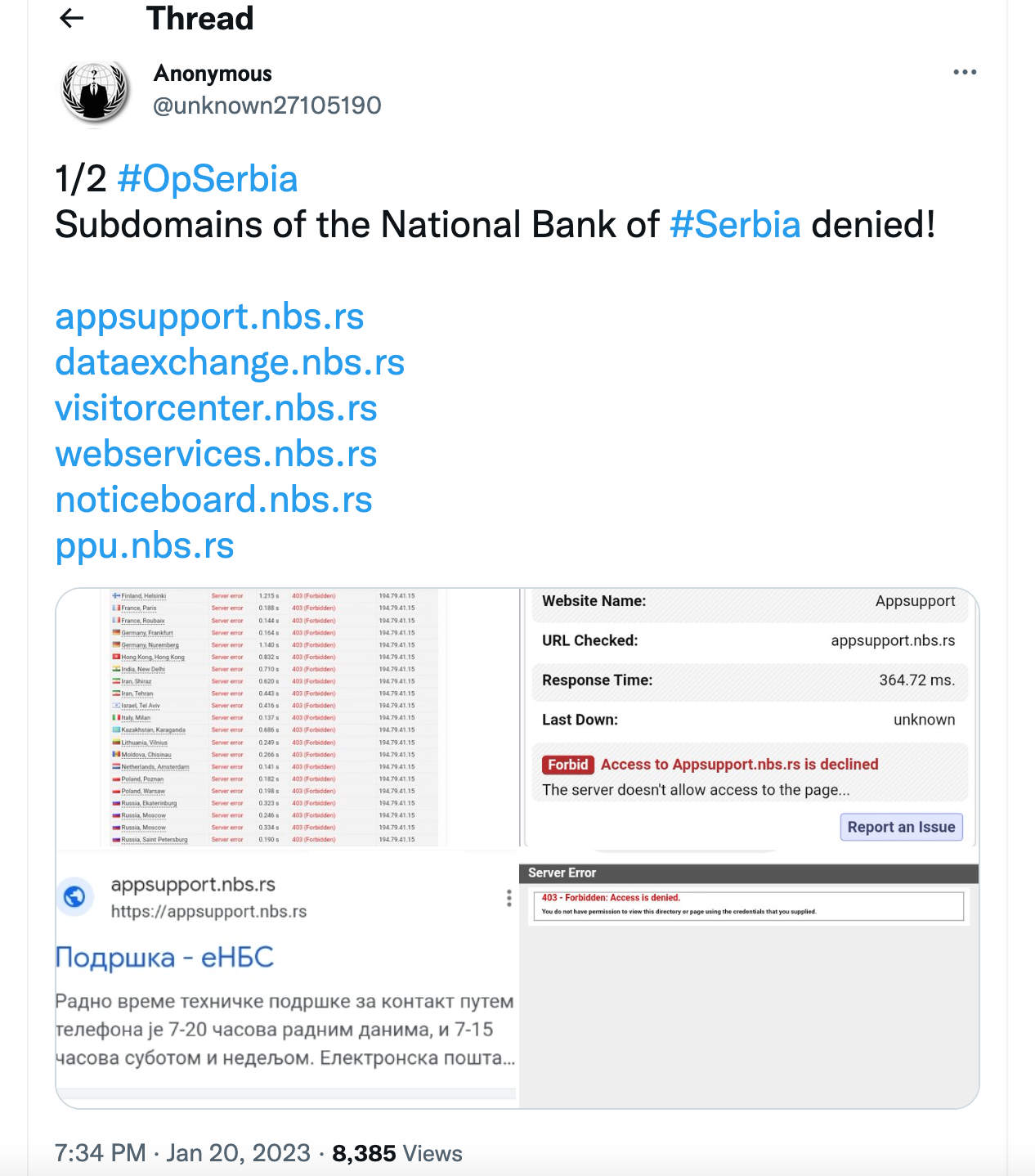Open the search result's vertical dots menu
The width and height of the screenshot is (1035, 1176).
click(x=509, y=898)
